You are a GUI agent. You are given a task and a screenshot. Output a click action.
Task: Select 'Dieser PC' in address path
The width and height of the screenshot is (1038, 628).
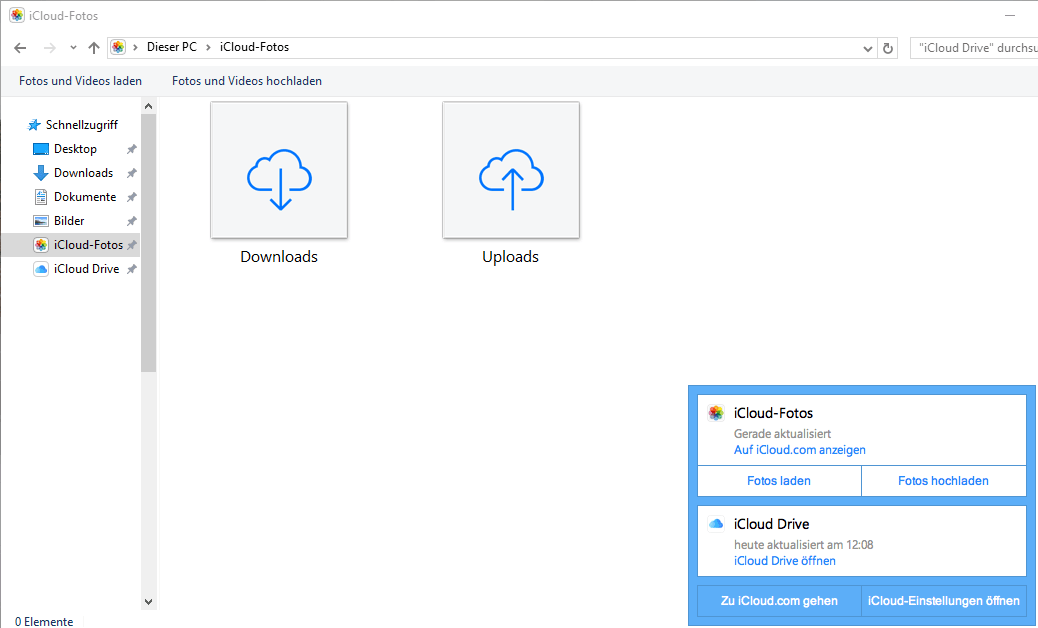point(171,47)
